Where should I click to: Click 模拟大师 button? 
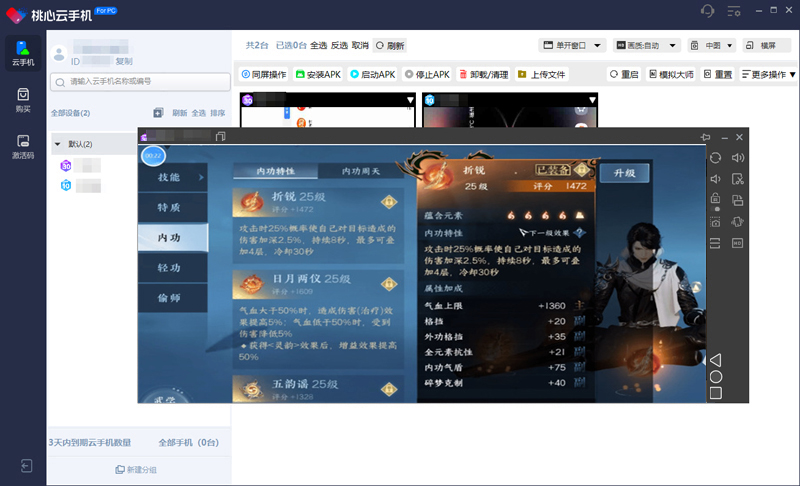coord(671,74)
